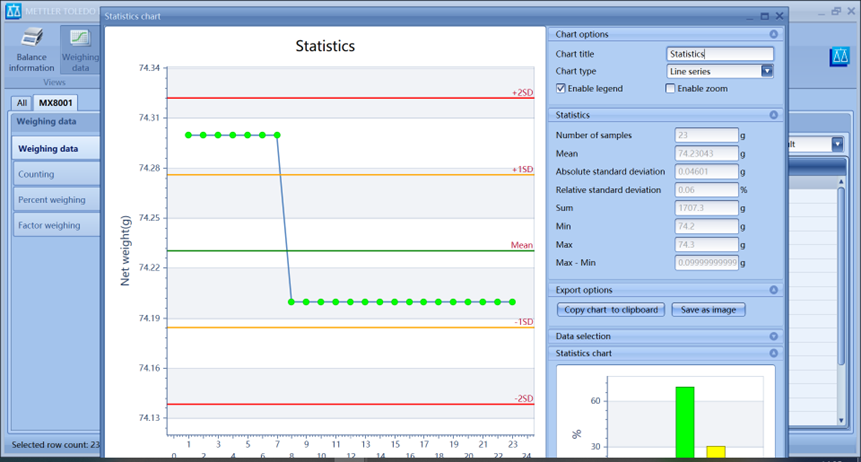Click Net weight(g) axis label

pos(125,251)
